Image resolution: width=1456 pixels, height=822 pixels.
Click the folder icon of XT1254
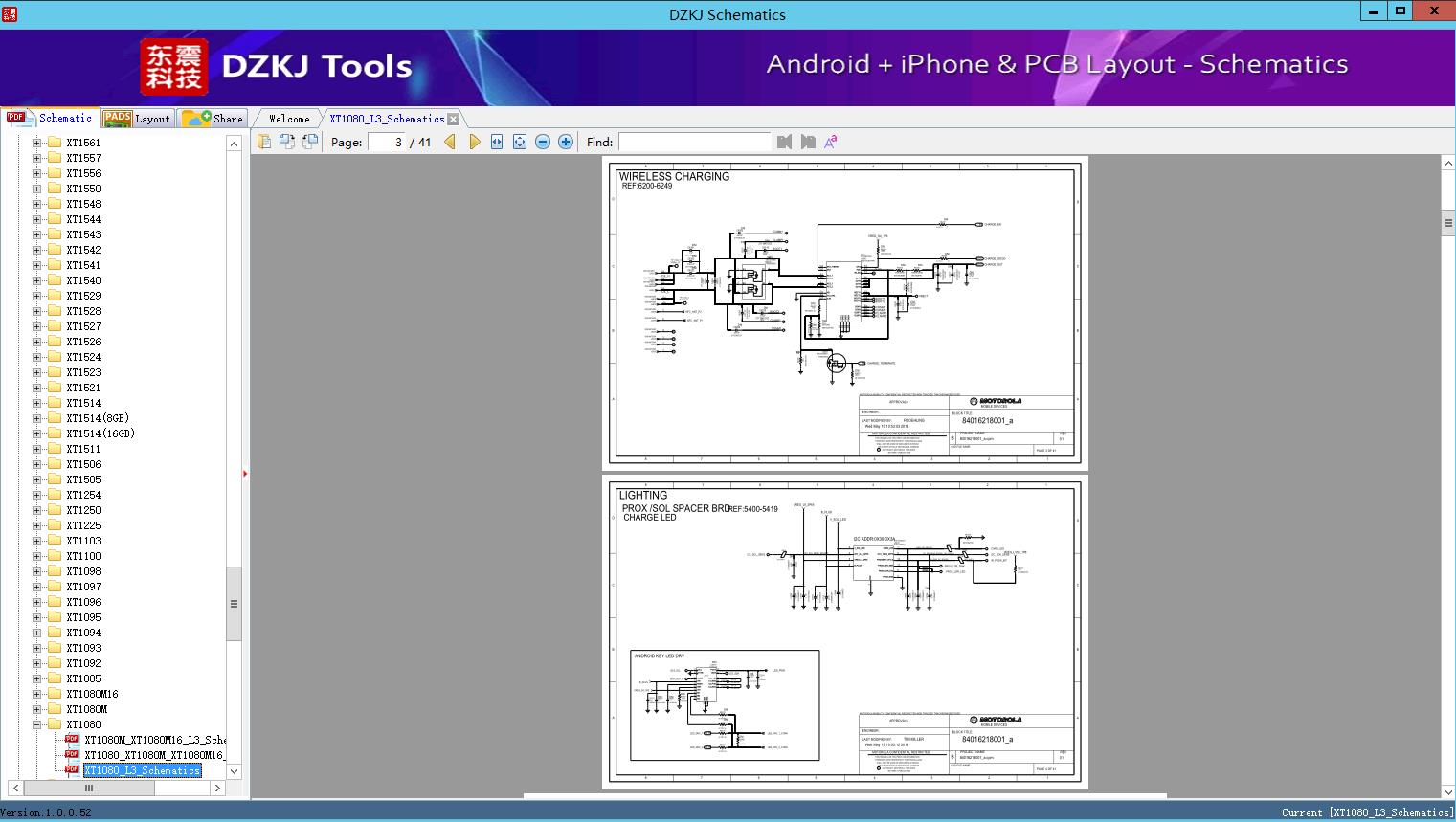(x=55, y=495)
